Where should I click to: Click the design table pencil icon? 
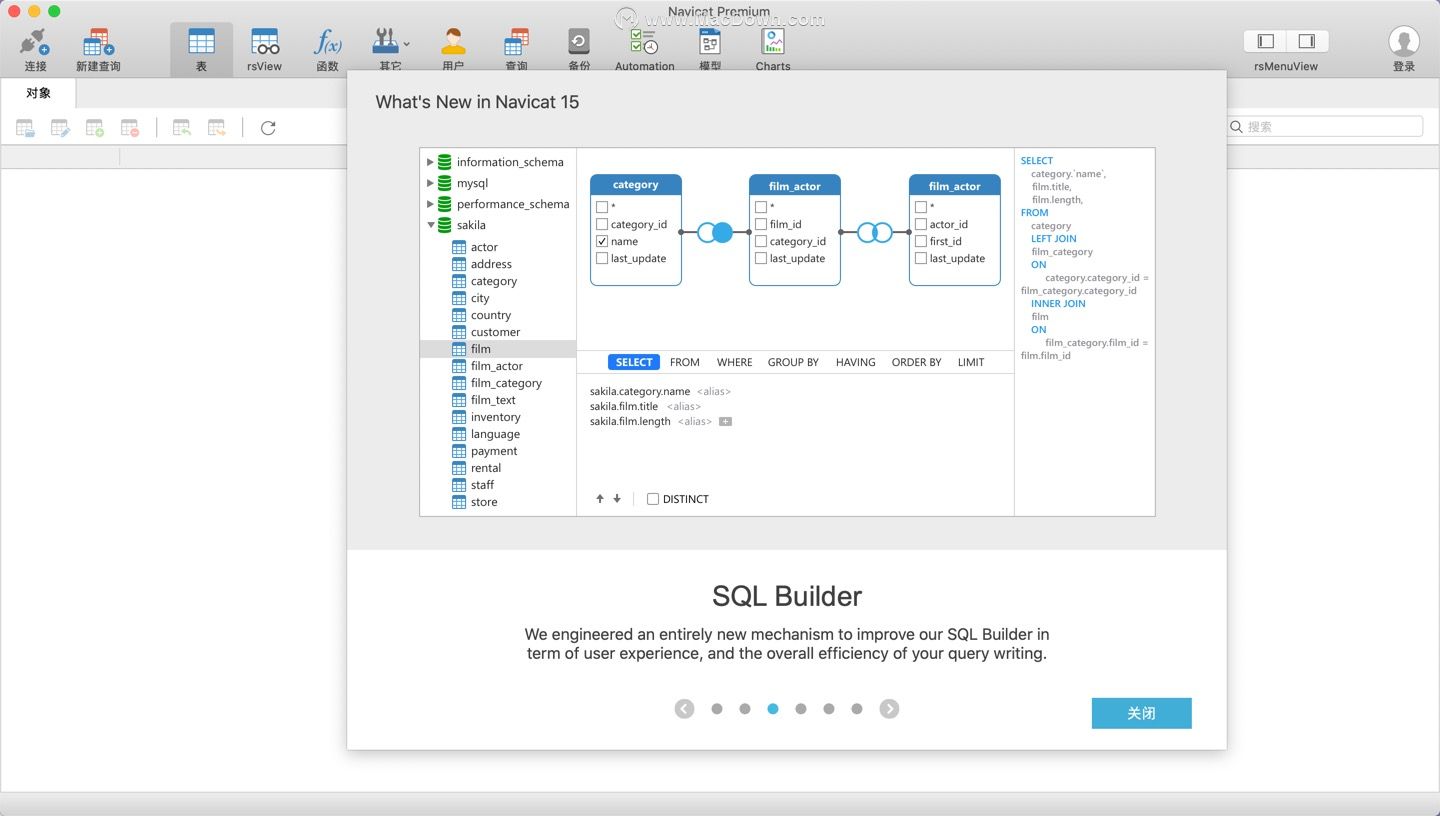[x=61, y=128]
